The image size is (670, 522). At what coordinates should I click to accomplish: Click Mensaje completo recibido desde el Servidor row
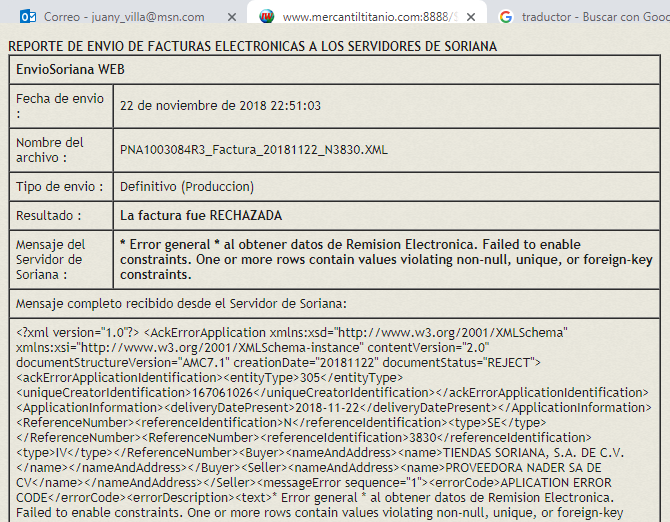coord(335,304)
